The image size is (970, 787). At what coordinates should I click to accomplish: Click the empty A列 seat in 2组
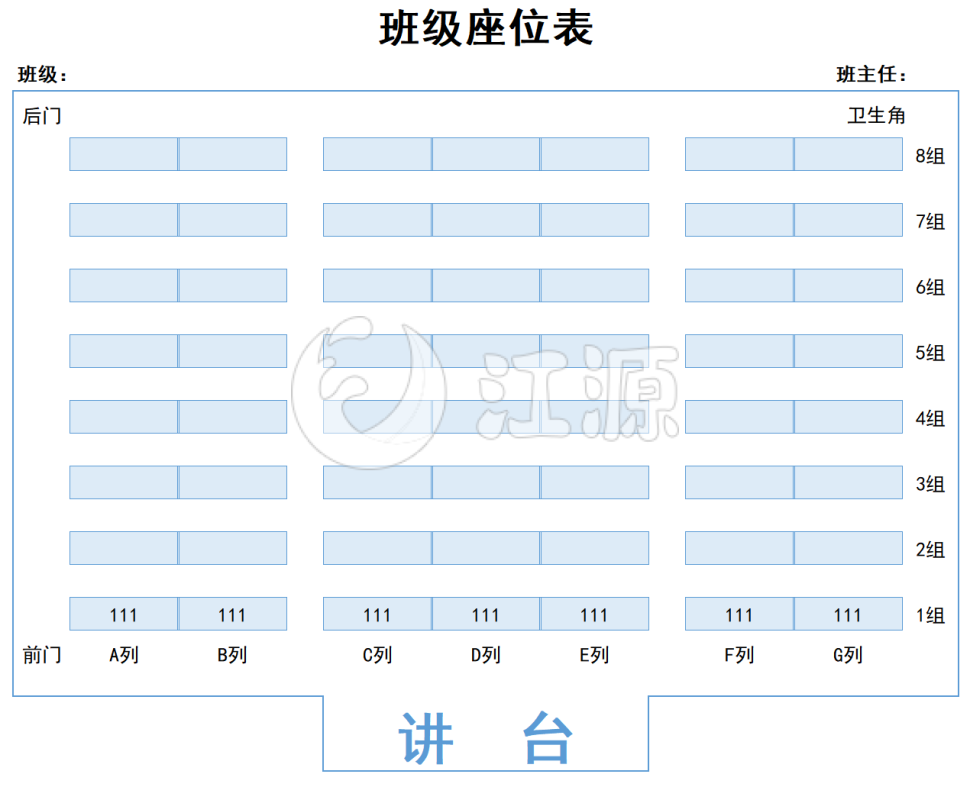click(124, 548)
